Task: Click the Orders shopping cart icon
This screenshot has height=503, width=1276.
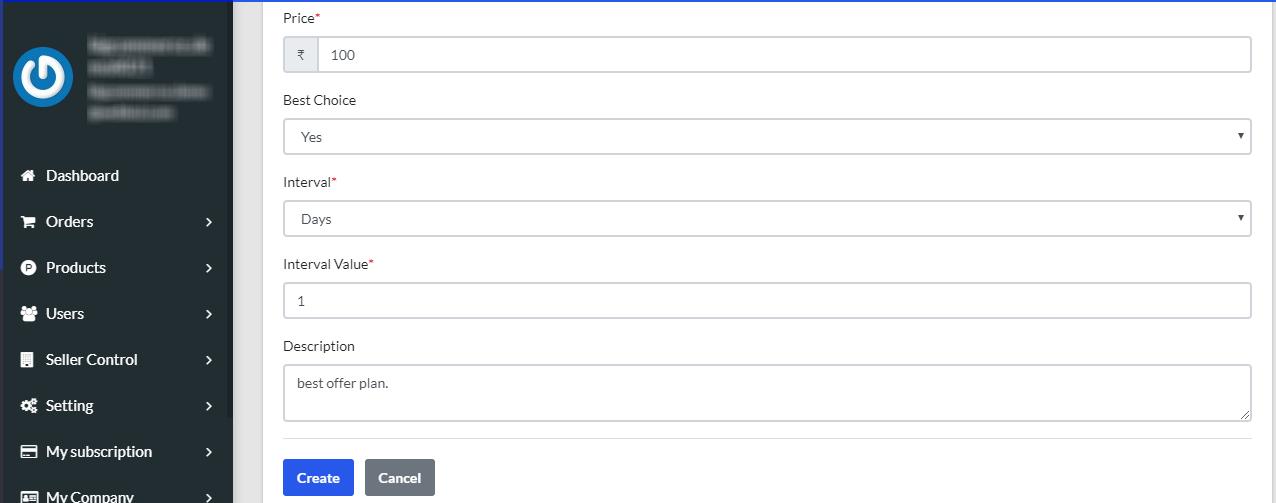Action: coord(28,222)
